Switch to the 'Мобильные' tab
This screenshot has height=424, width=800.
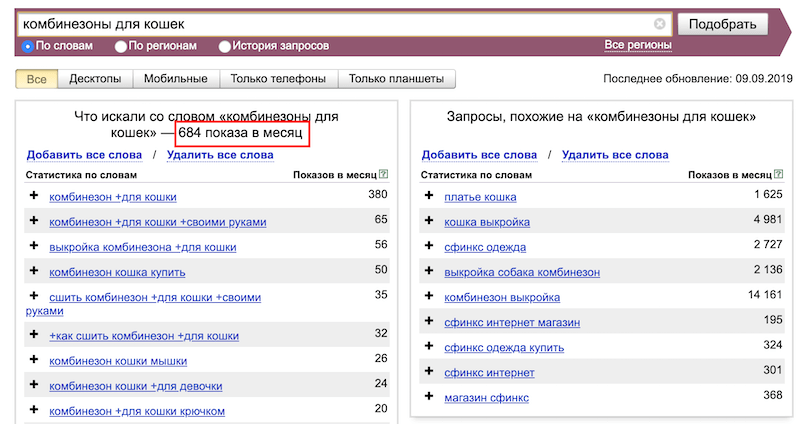(x=175, y=79)
